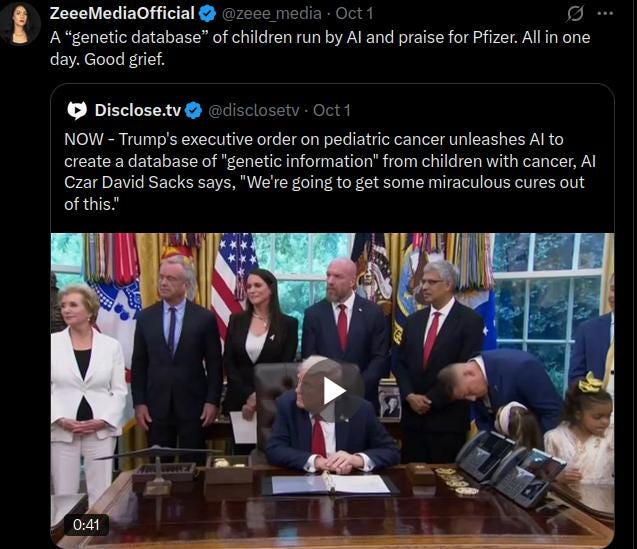Click the video thumbnail of the signing ceremony
637x549 pixels.
point(332,391)
